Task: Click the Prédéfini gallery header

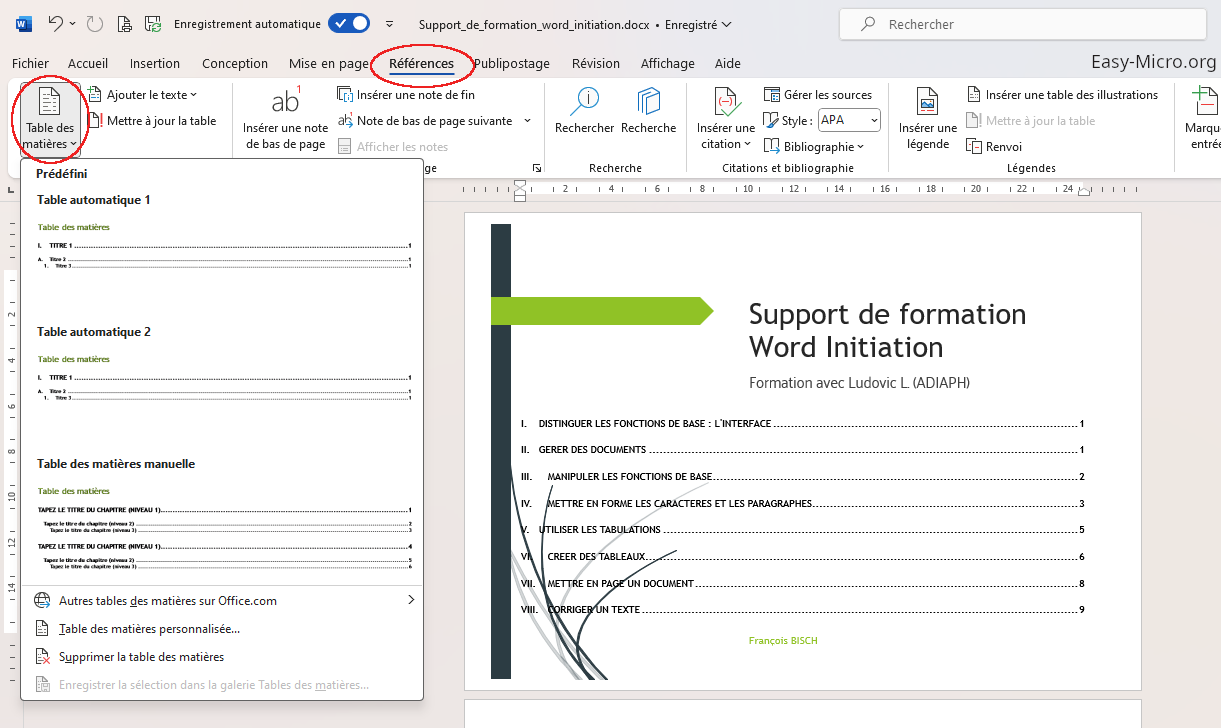Action: (62, 173)
